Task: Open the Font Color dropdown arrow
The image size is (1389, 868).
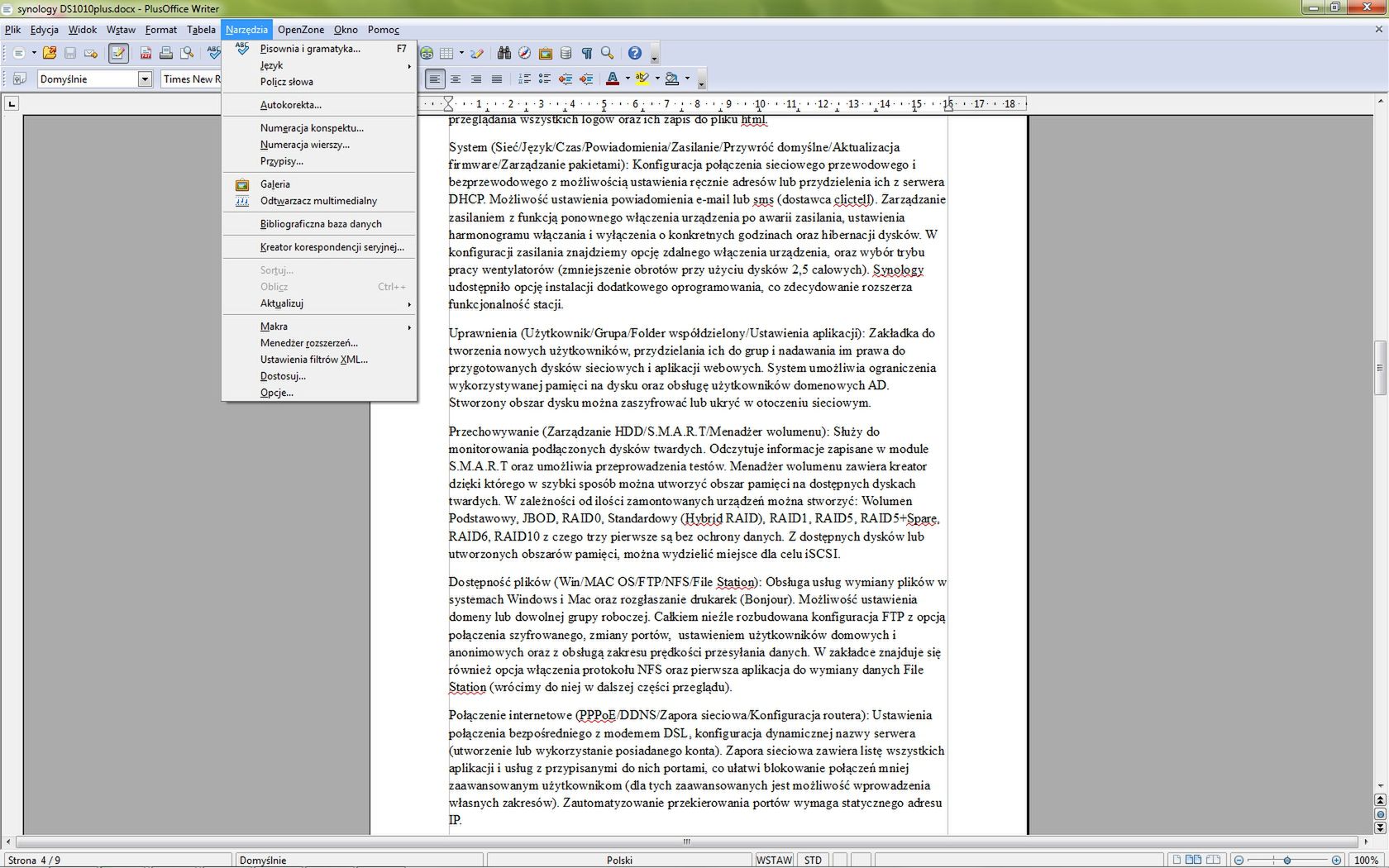Action: click(x=628, y=79)
